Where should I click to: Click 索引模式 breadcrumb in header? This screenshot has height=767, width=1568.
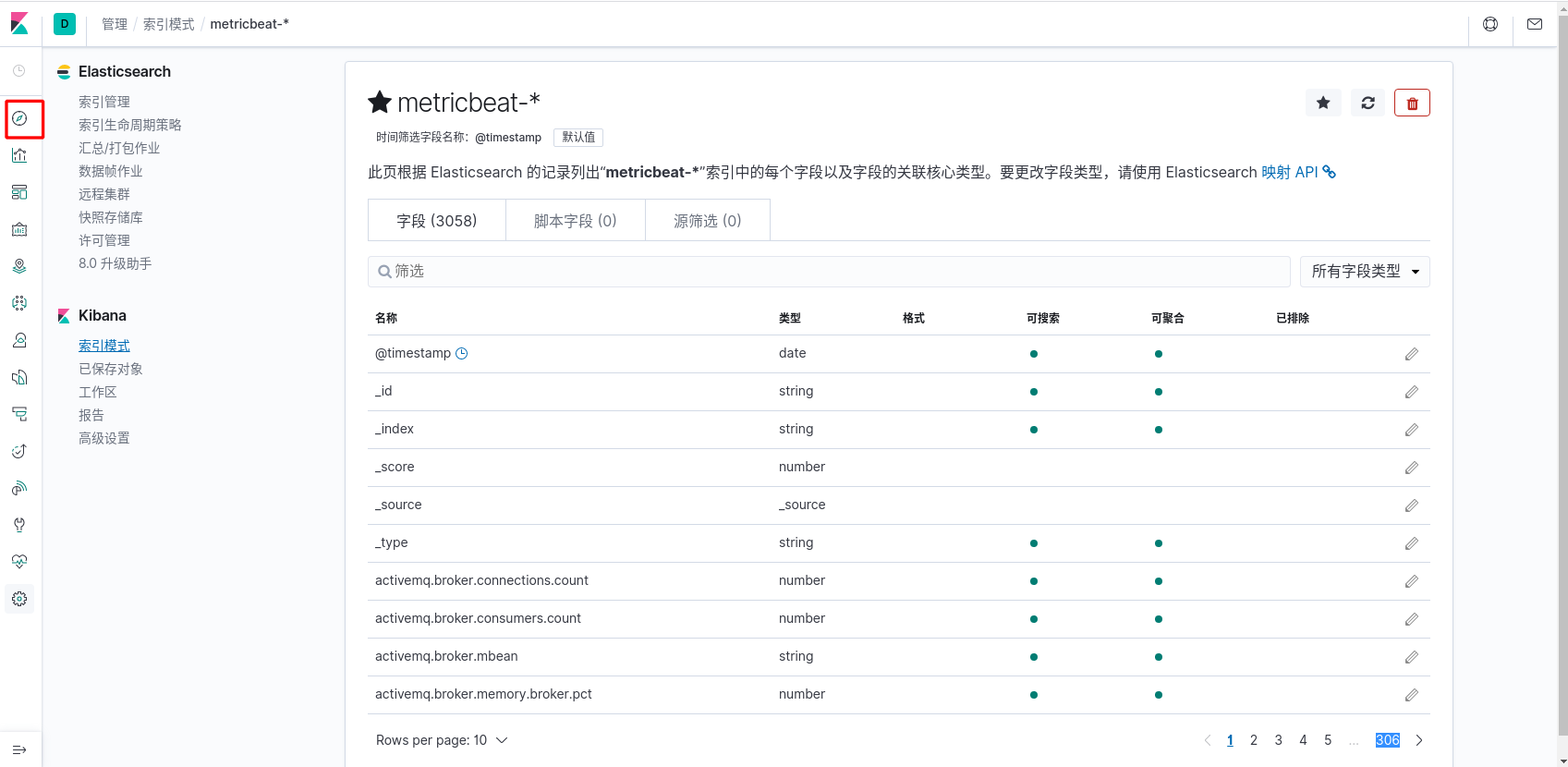(x=168, y=24)
